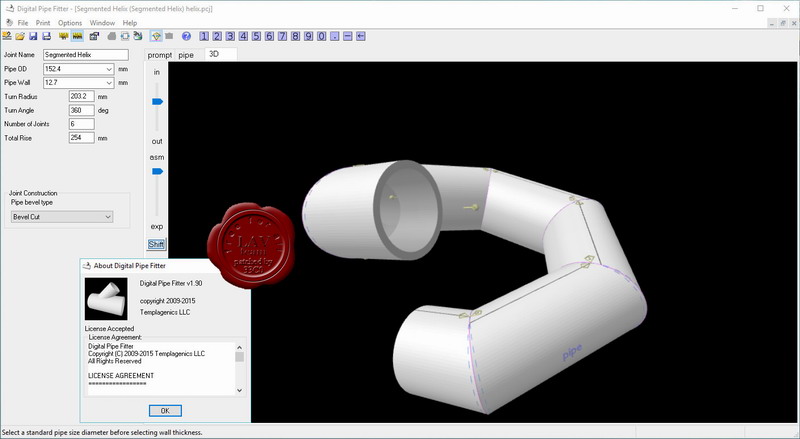Click 'Templagenics LLC' text in About dialog

[165, 312]
